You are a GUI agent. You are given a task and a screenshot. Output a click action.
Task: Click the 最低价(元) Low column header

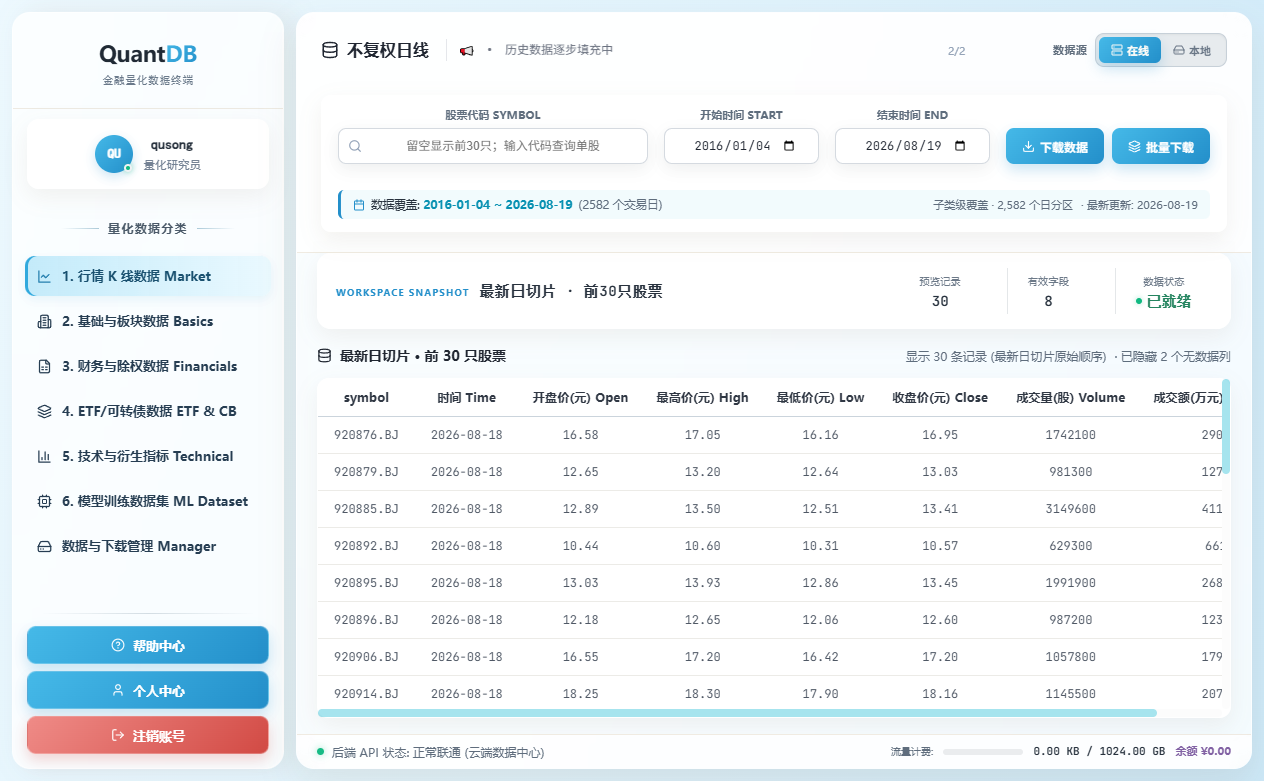click(x=820, y=398)
